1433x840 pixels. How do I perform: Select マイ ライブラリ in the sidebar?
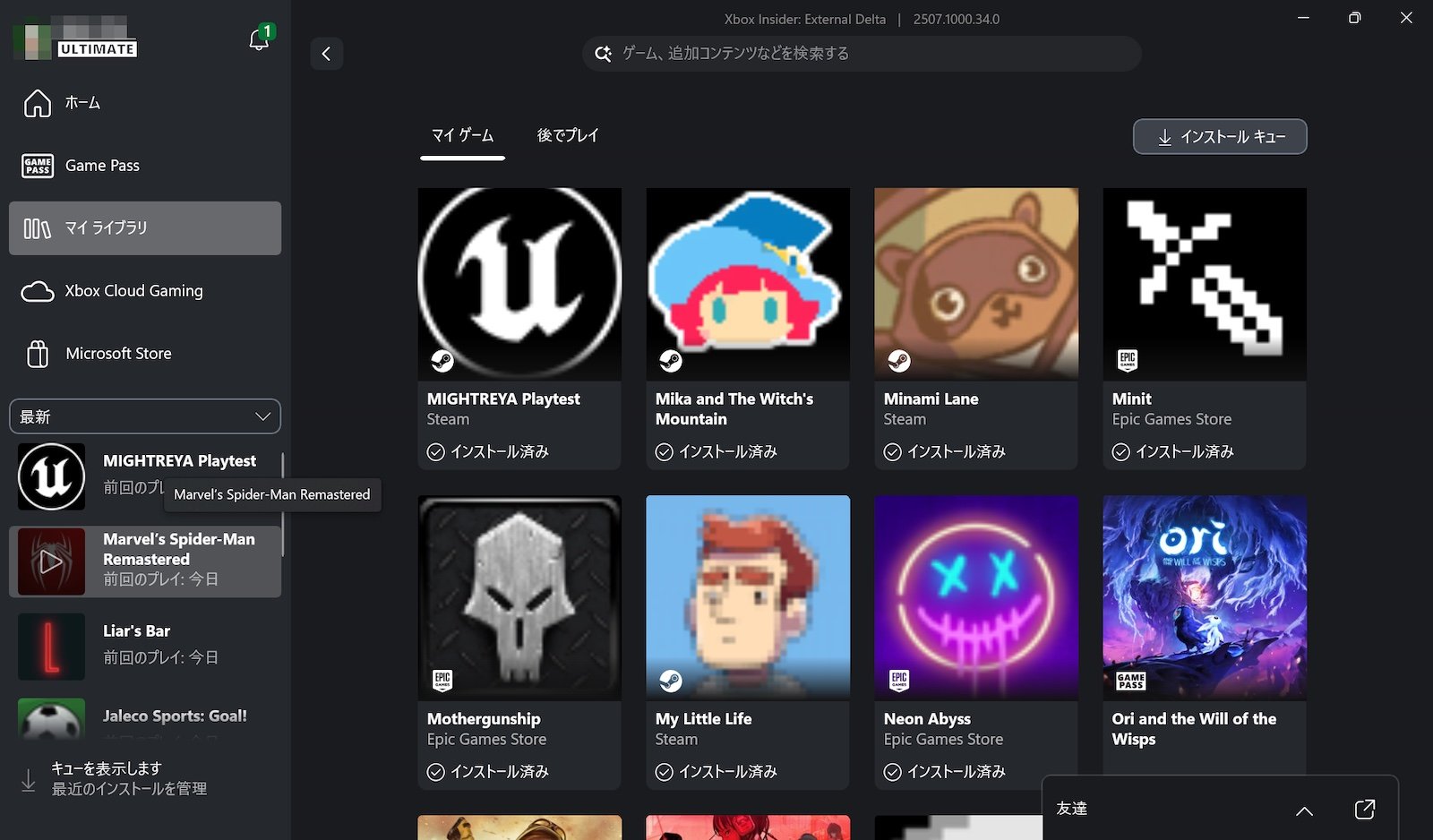[145, 228]
